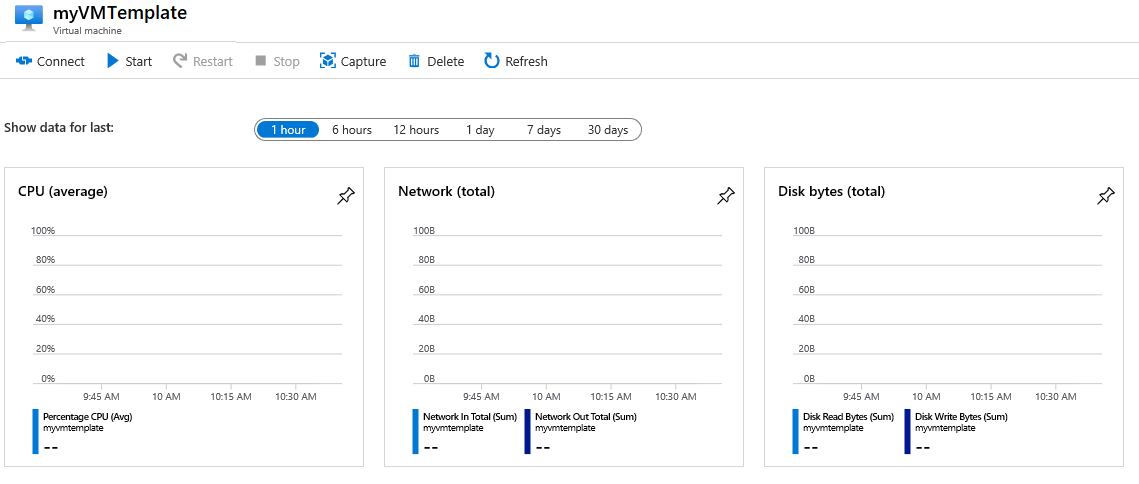The width and height of the screenshot is (1139, 484).
Task: Select the 6 hours time range
Action: [352, 130]
